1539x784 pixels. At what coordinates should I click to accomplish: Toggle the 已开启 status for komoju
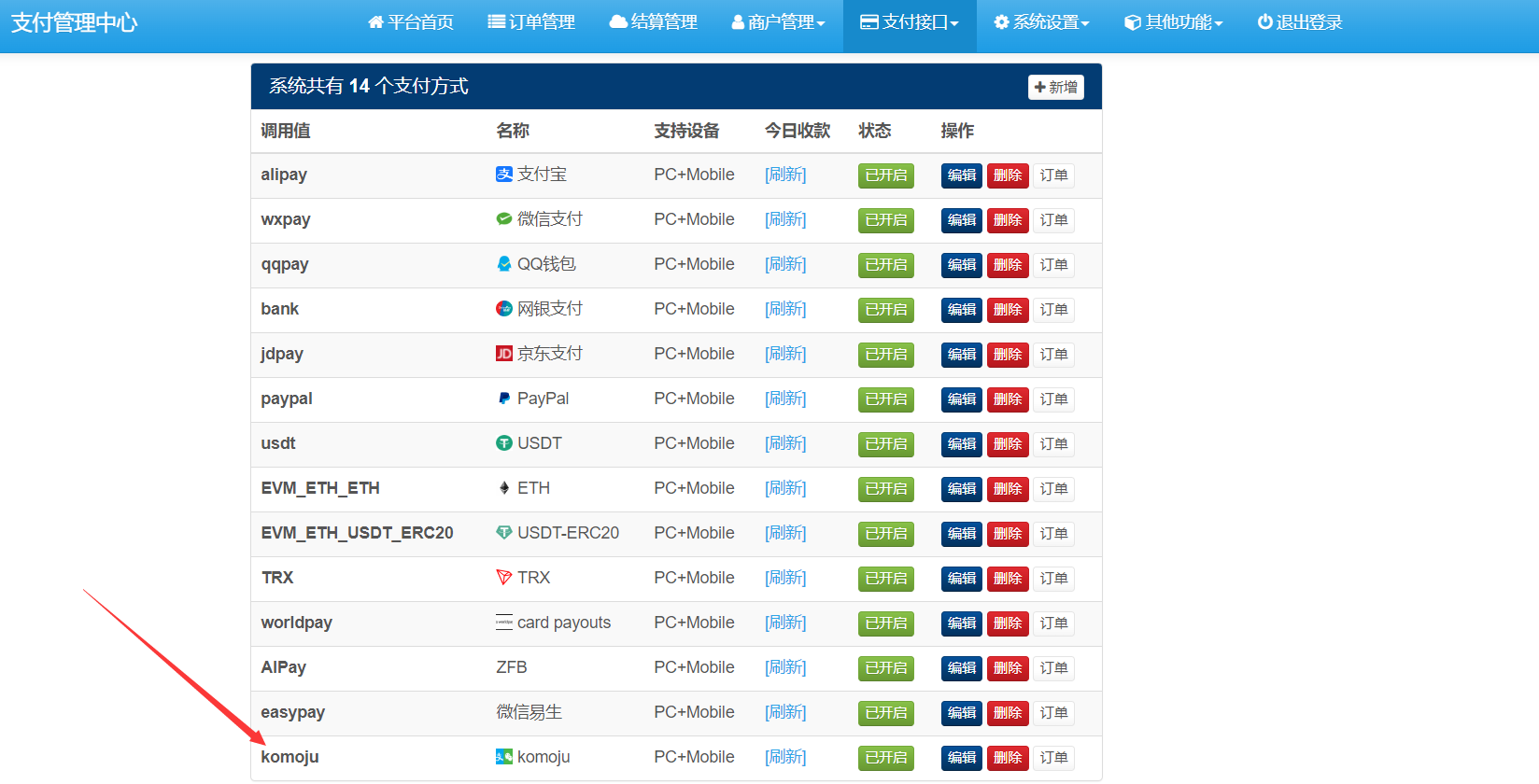point(886,758)
